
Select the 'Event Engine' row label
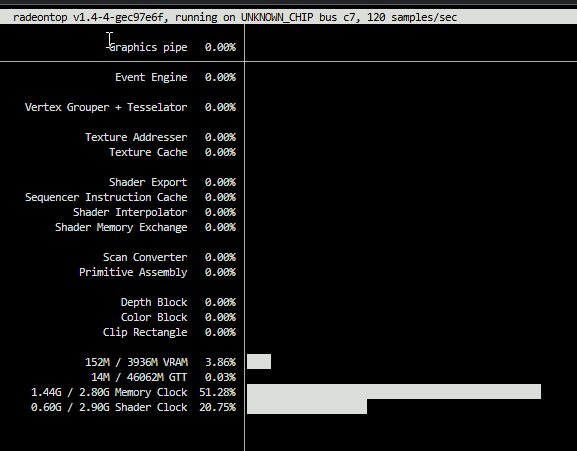pyautogui.click(x=151, y=77)
